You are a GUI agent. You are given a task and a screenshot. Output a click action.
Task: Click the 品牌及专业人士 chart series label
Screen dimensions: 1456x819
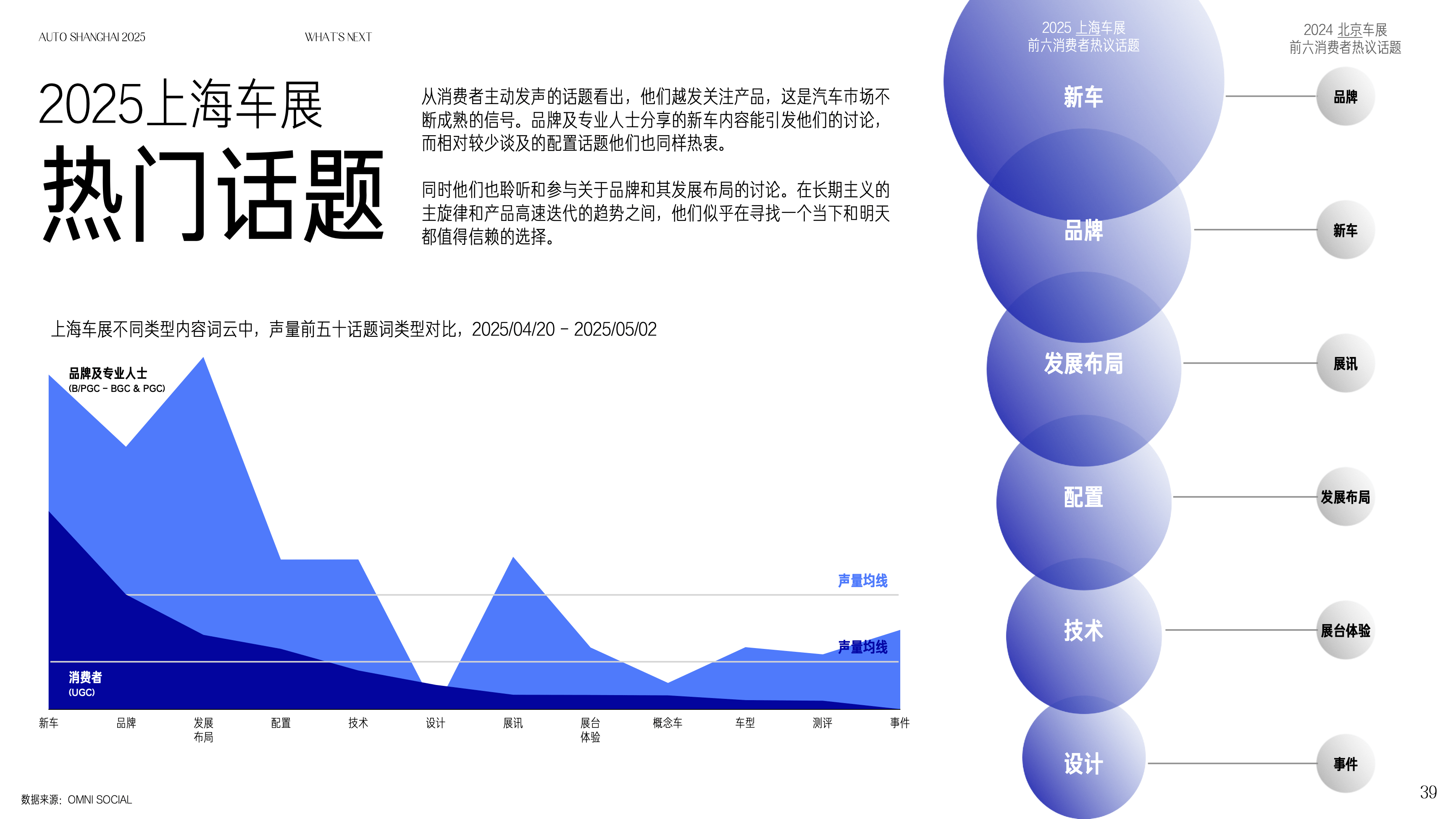(108, 373)
